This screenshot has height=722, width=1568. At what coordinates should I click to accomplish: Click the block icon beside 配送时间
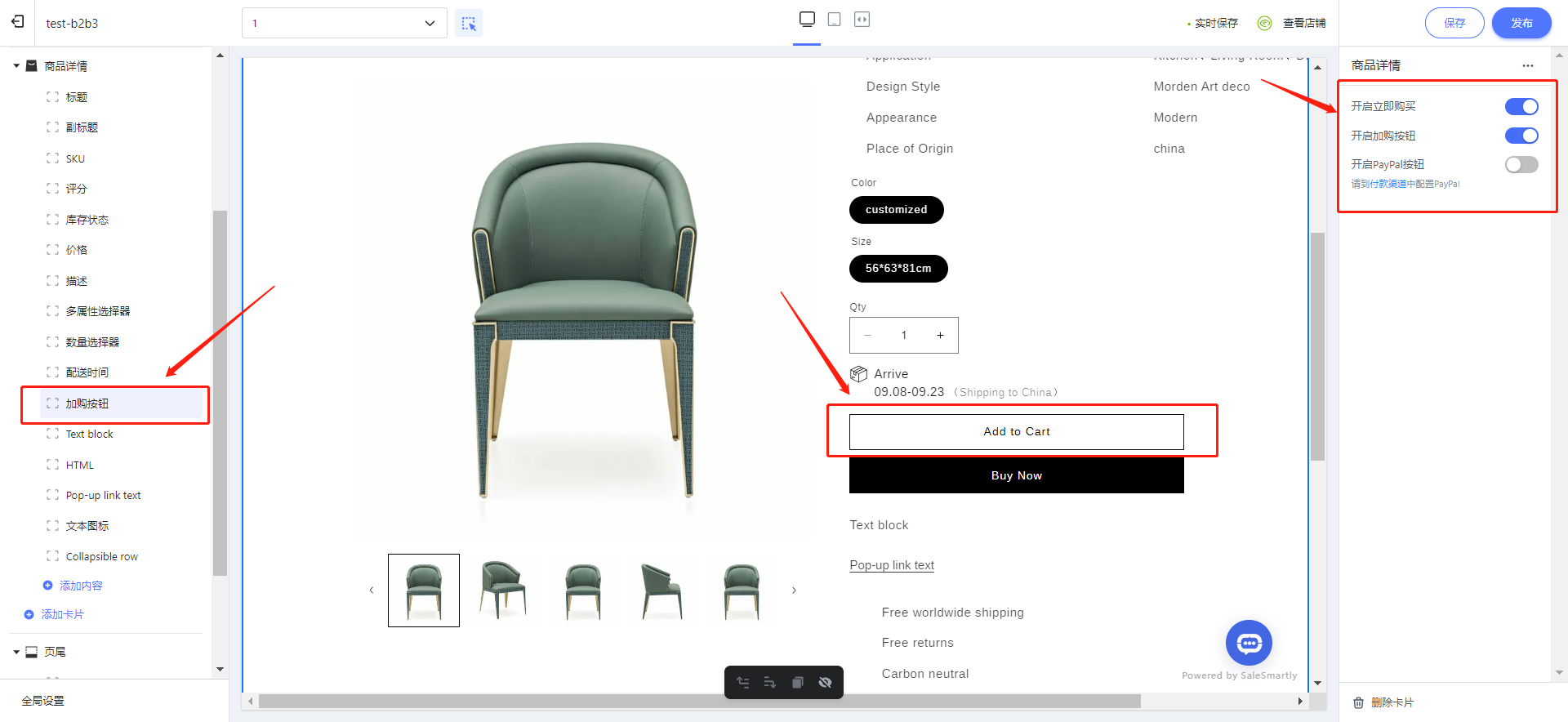53,372
